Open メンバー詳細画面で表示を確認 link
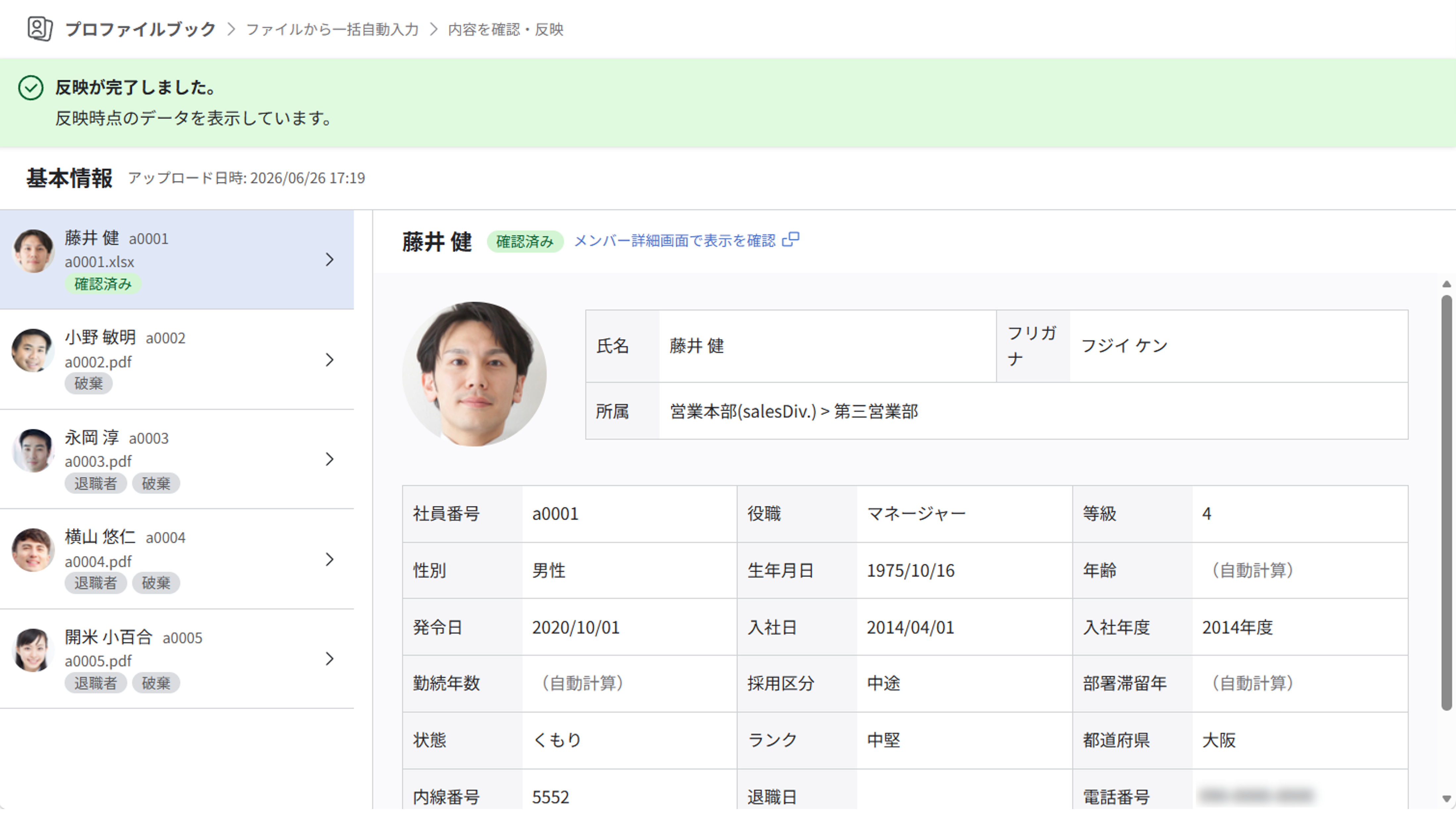The image size is (1456, 814). pyautogui.click(x=674, y=241)
